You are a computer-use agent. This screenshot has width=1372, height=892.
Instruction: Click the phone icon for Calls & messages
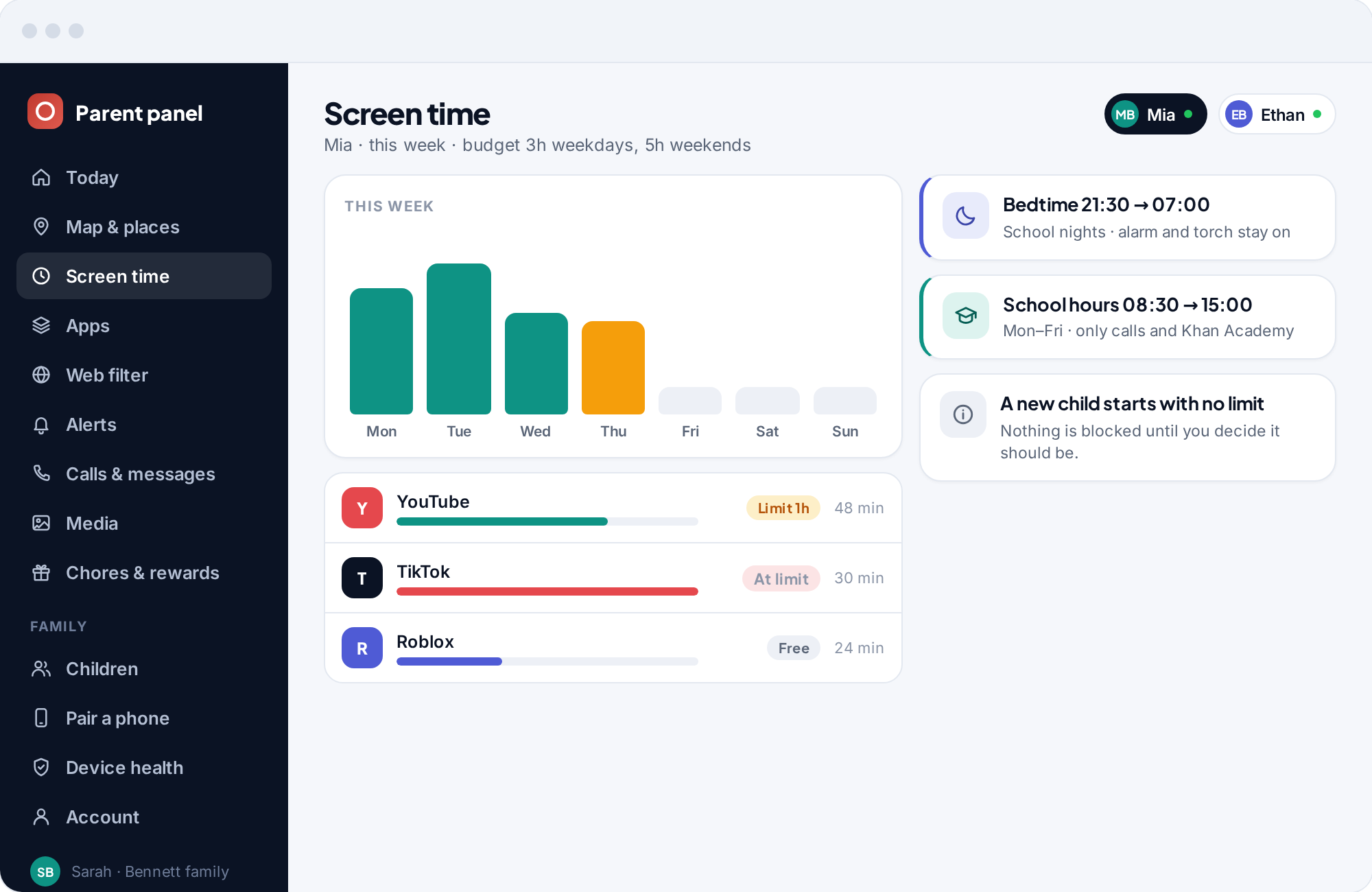click(x=41, y=474)
